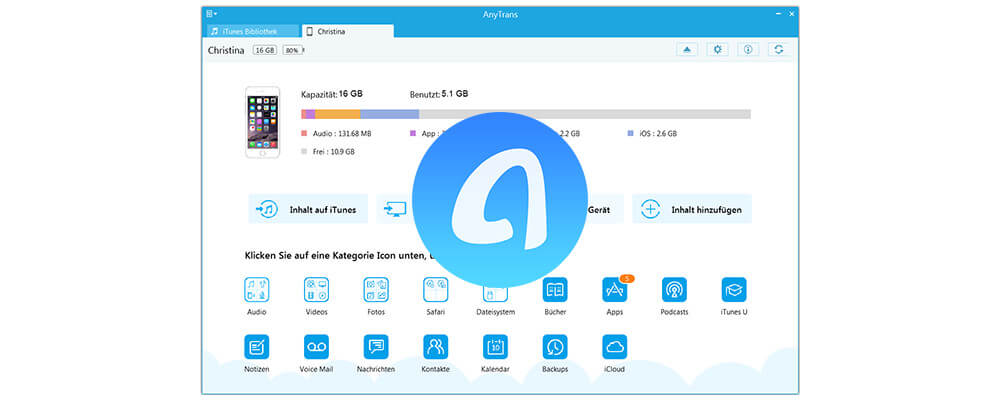
Task: Open the Voice Mail category
Action: (x=316, y=346)
